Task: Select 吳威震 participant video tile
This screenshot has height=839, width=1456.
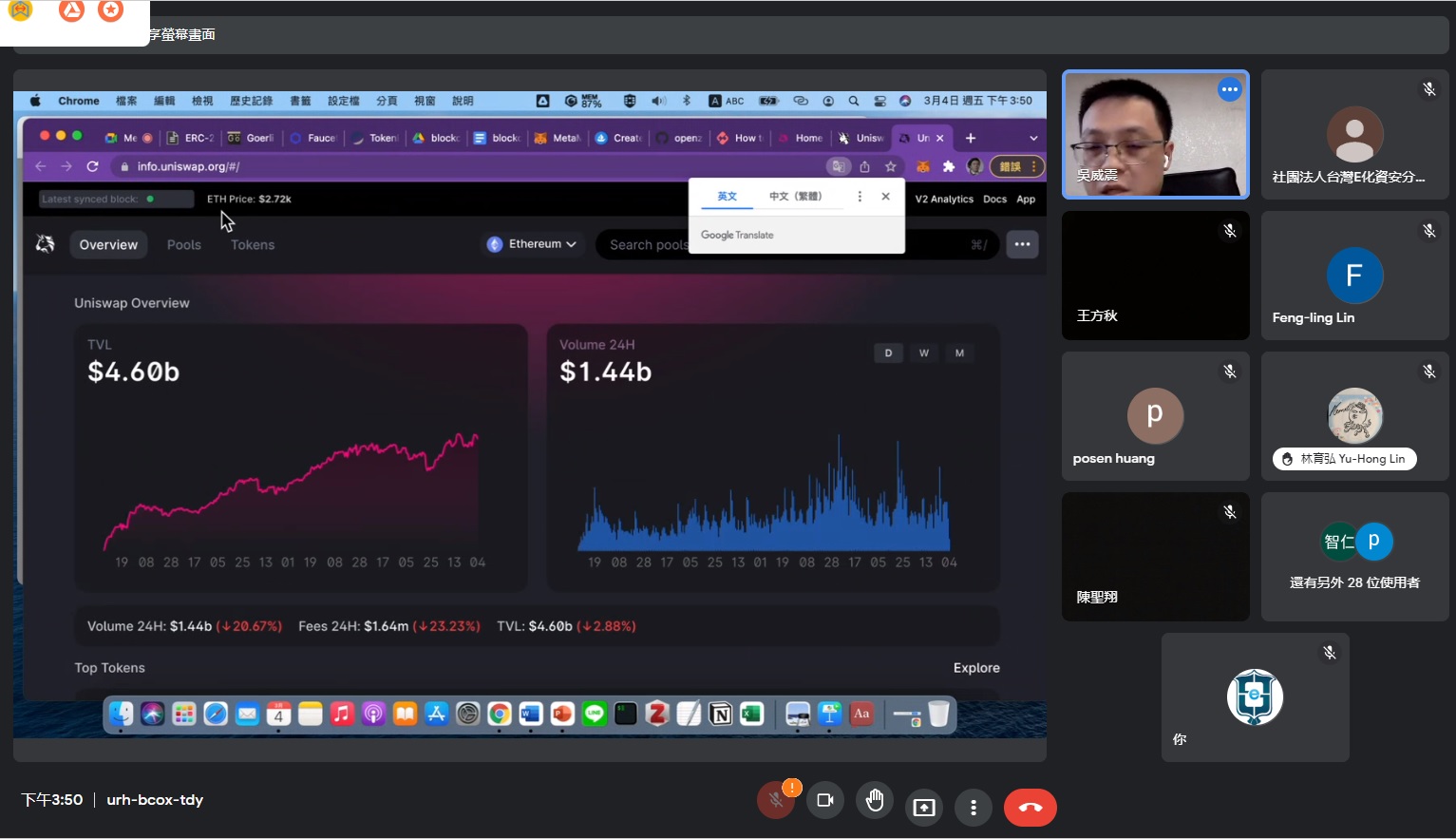Action: (x=1155, y=134)
